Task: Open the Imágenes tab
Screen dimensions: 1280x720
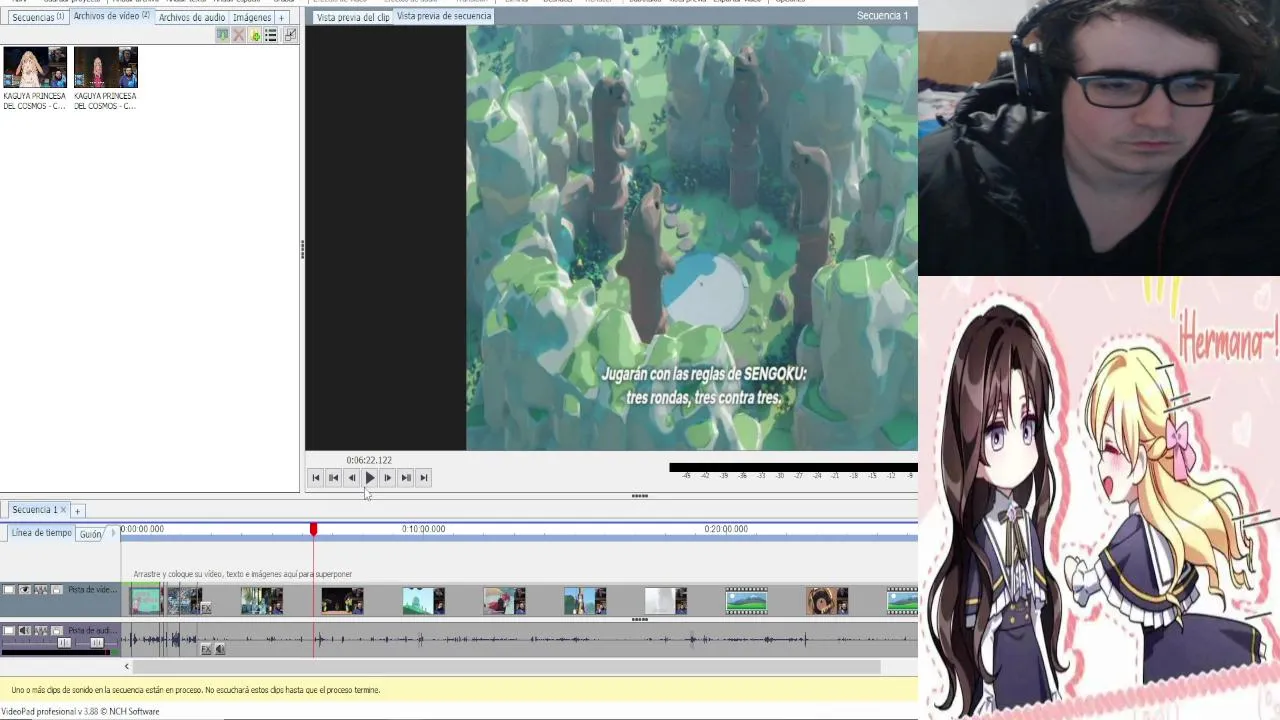Action: click(252, 17)
